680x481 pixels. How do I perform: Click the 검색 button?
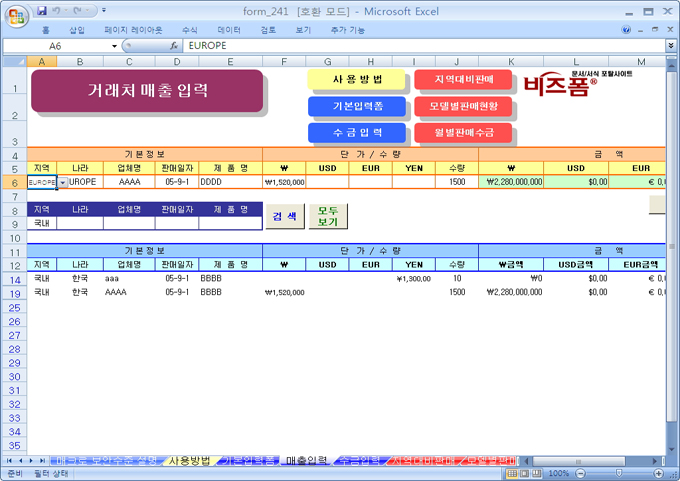point(284,216)
